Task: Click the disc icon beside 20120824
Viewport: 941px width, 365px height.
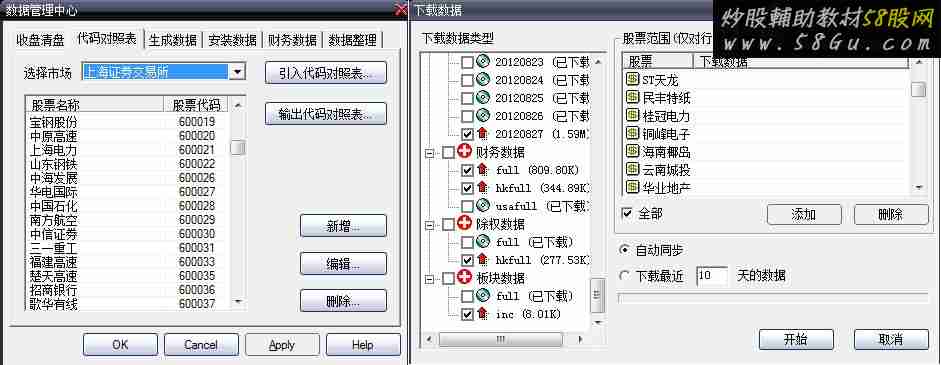Action: (483, 80)
